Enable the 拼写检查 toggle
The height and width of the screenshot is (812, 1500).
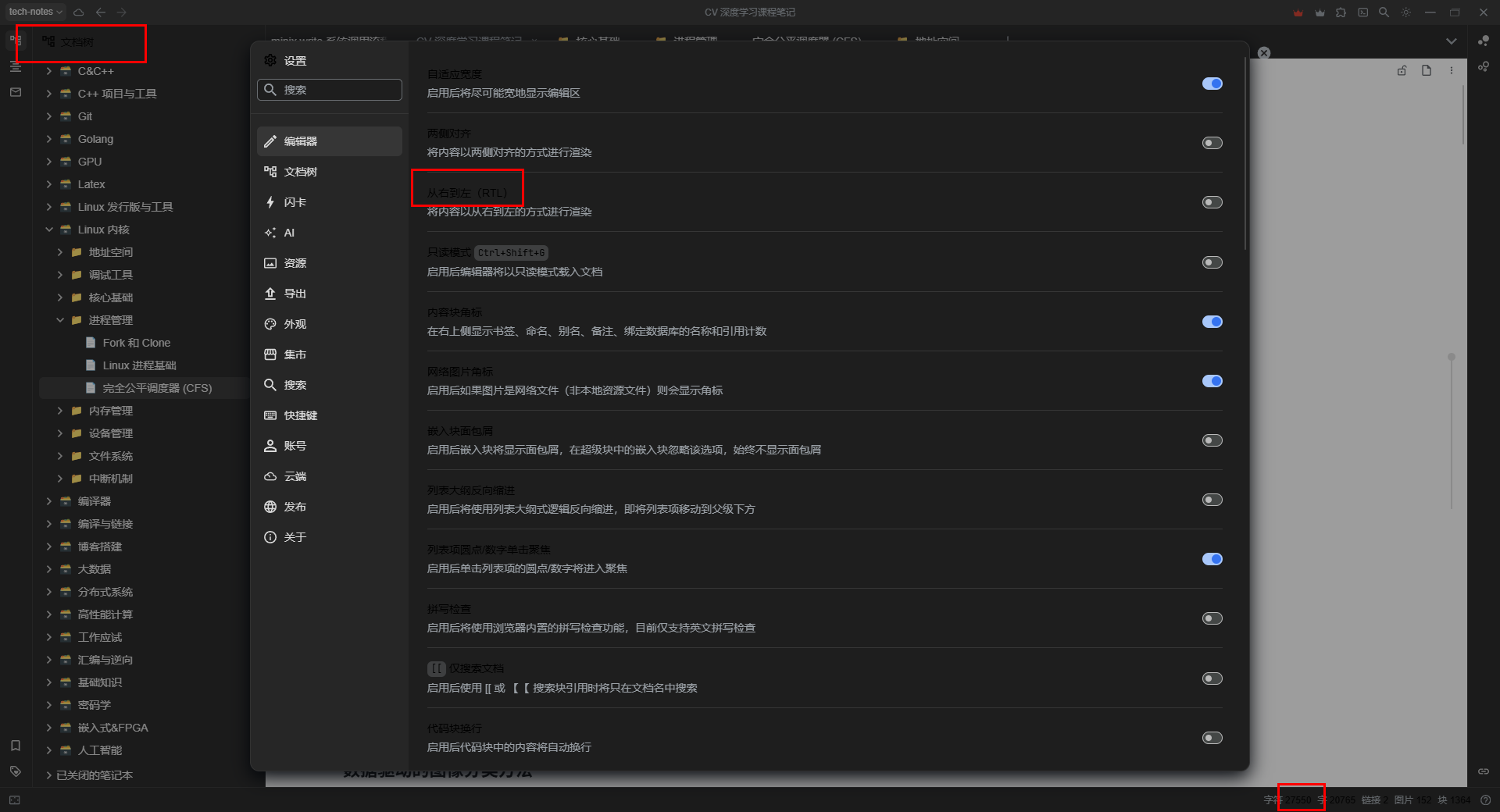click(1212, 618)
